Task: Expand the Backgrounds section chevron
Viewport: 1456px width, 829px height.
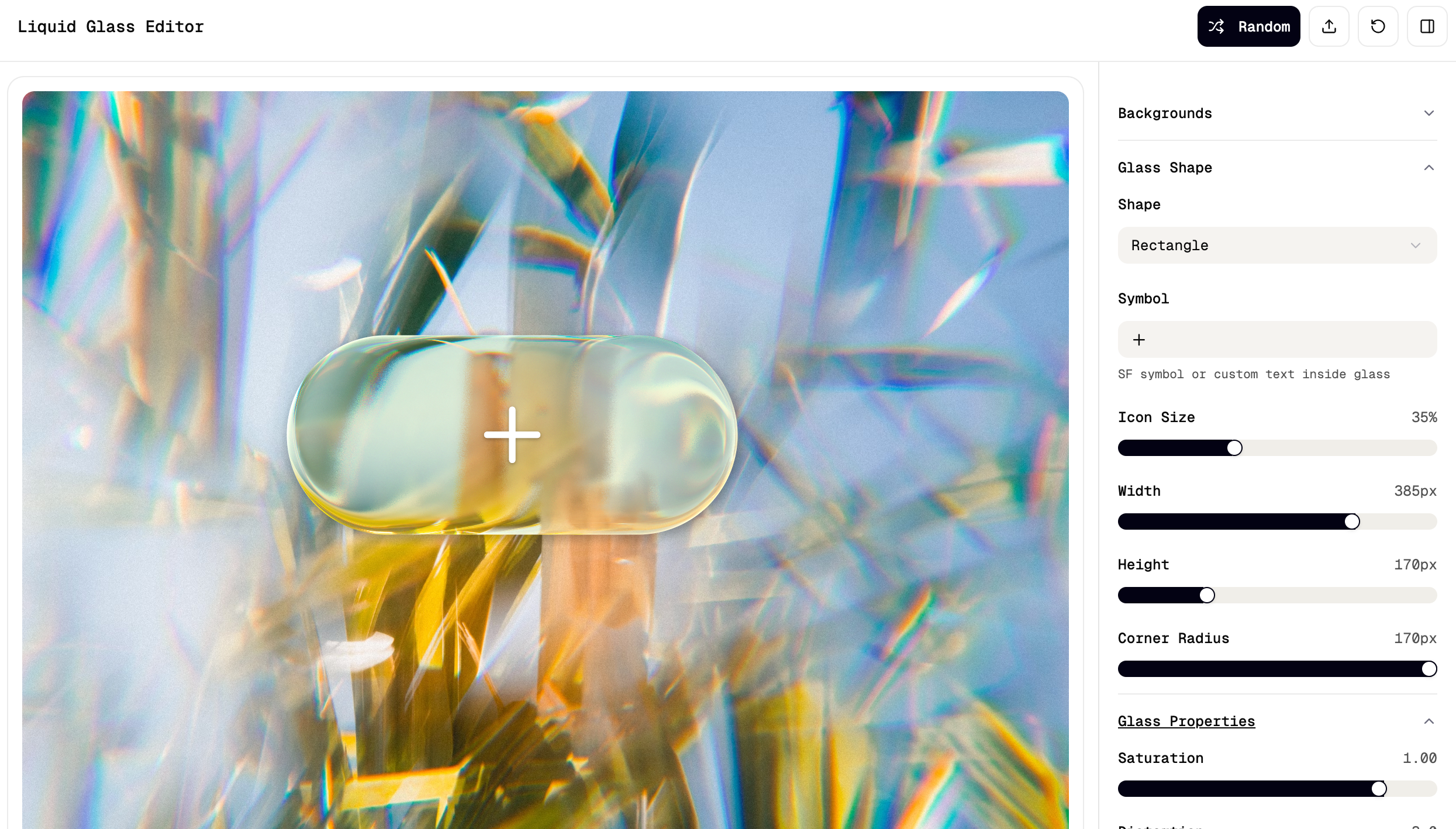Action: coord(1429,113)
